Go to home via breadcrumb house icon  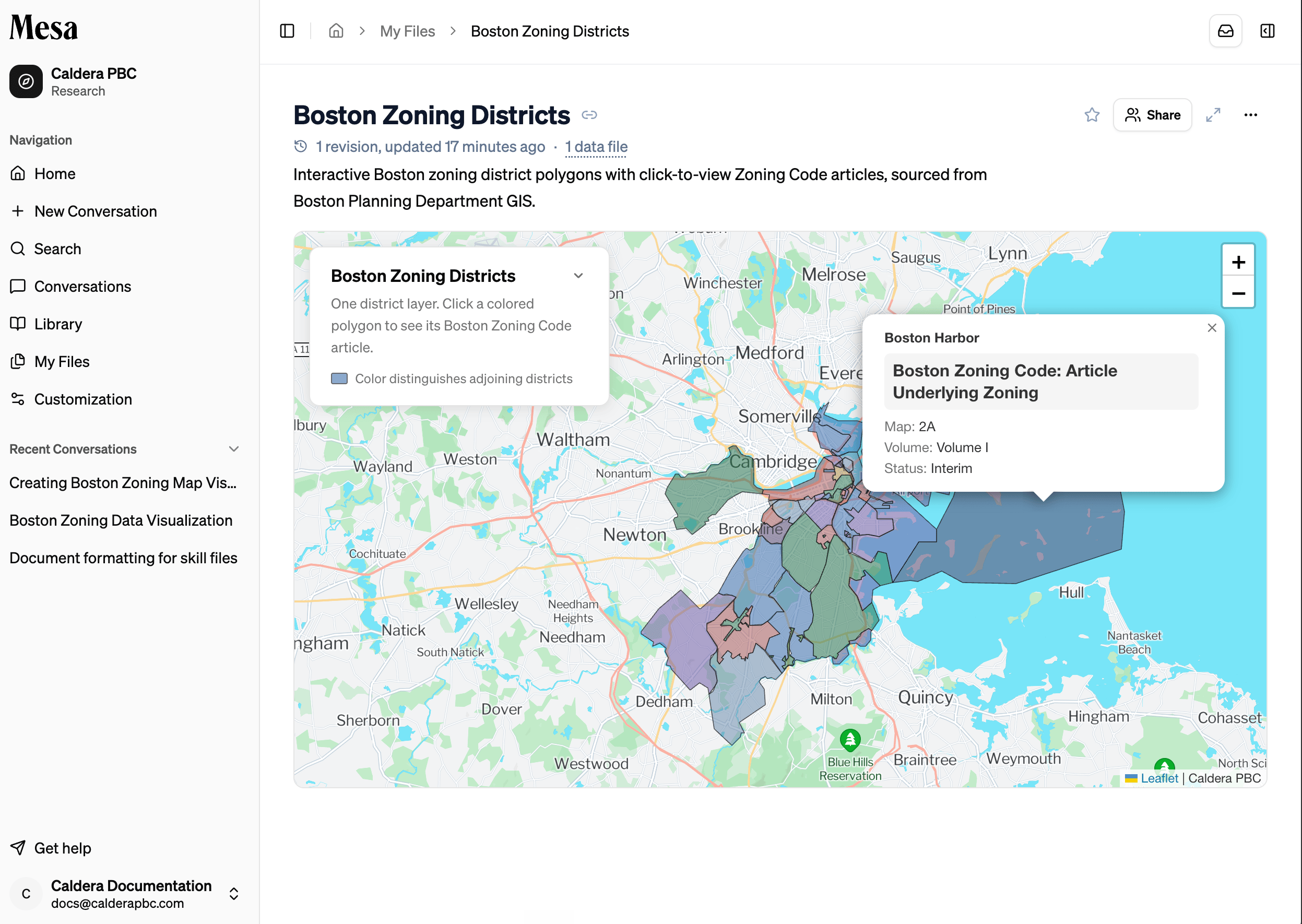pyautogui.click(x=336, y=31)
